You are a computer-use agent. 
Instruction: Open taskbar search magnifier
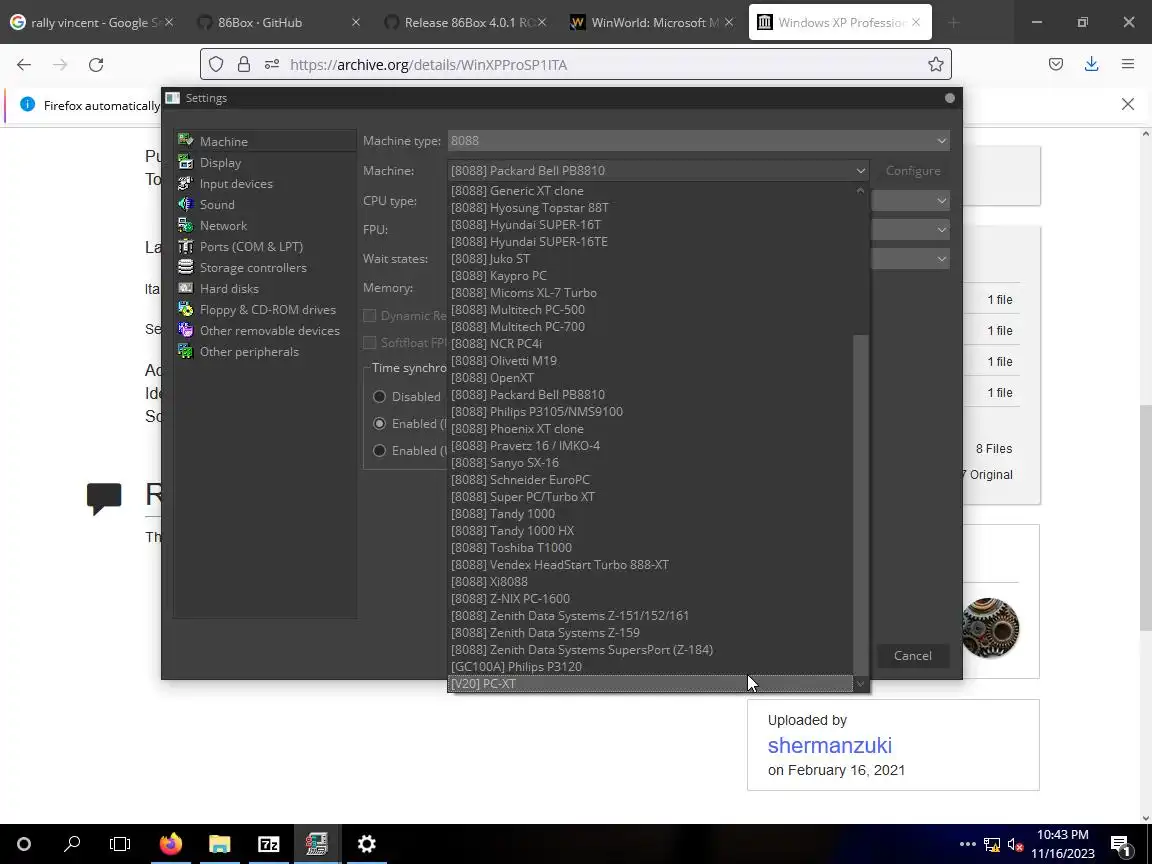point(72,844)
